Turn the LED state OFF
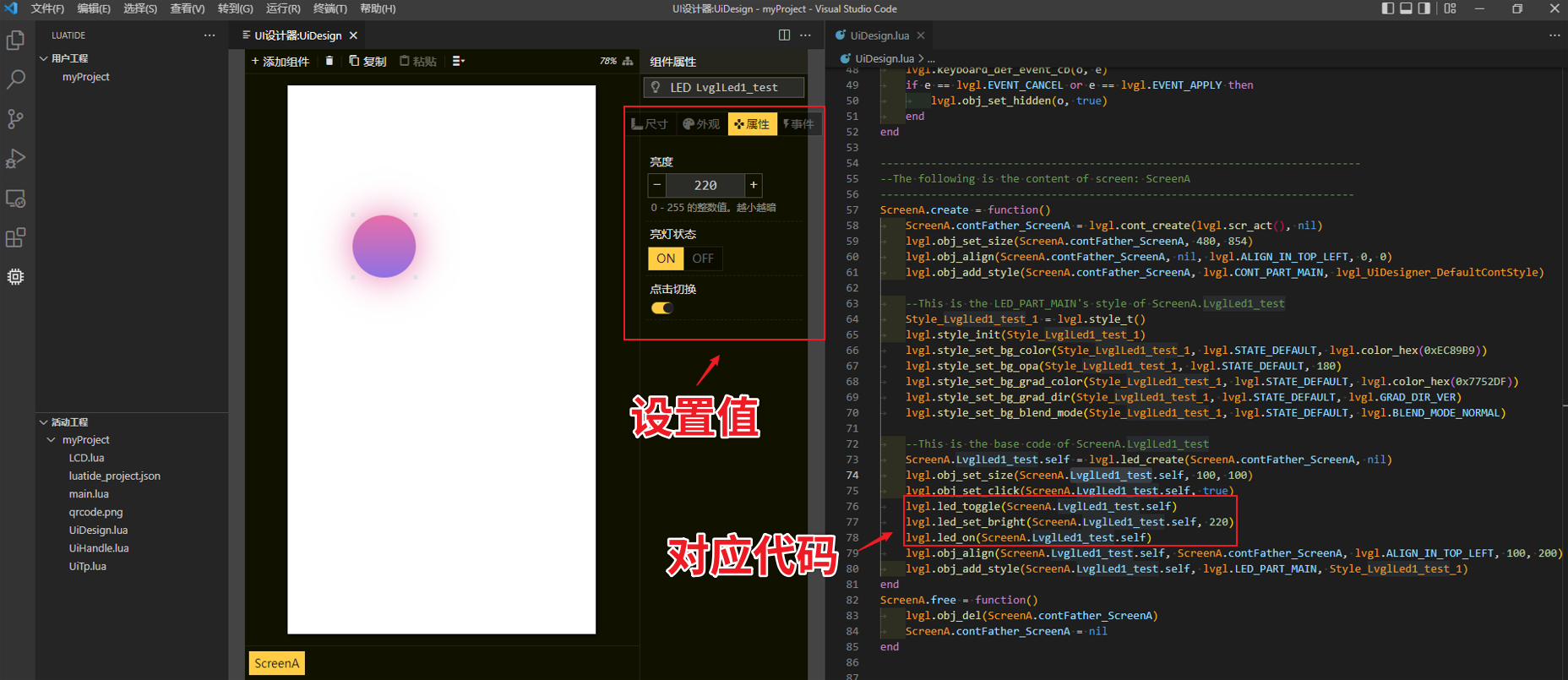Image resolution: width=1568 pixels, height=680 pixels. click(703, 258)
